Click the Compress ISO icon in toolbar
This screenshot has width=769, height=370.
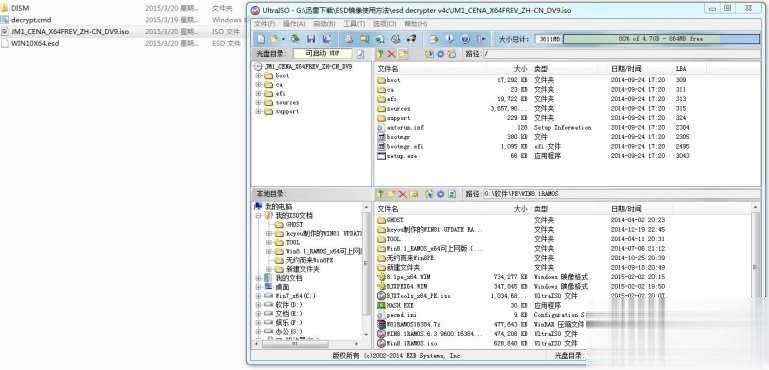[x=380, y=39]
